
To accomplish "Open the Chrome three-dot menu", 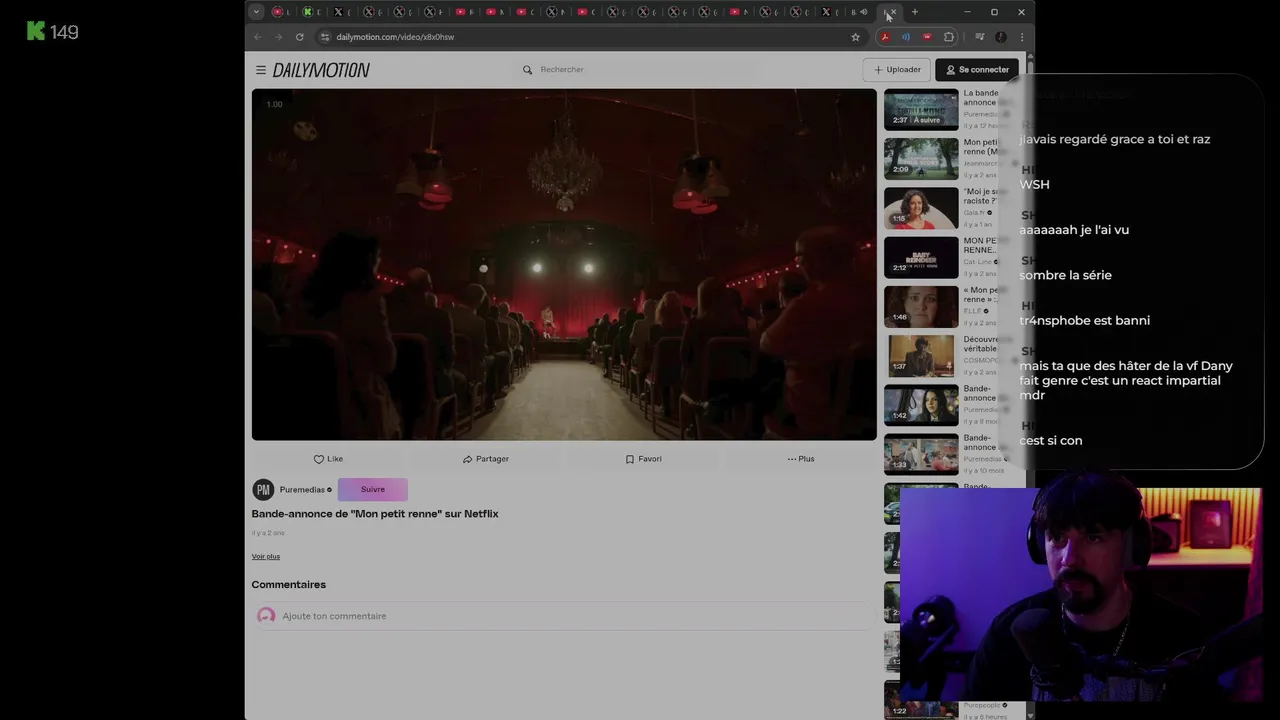I will pos(1022,37).
